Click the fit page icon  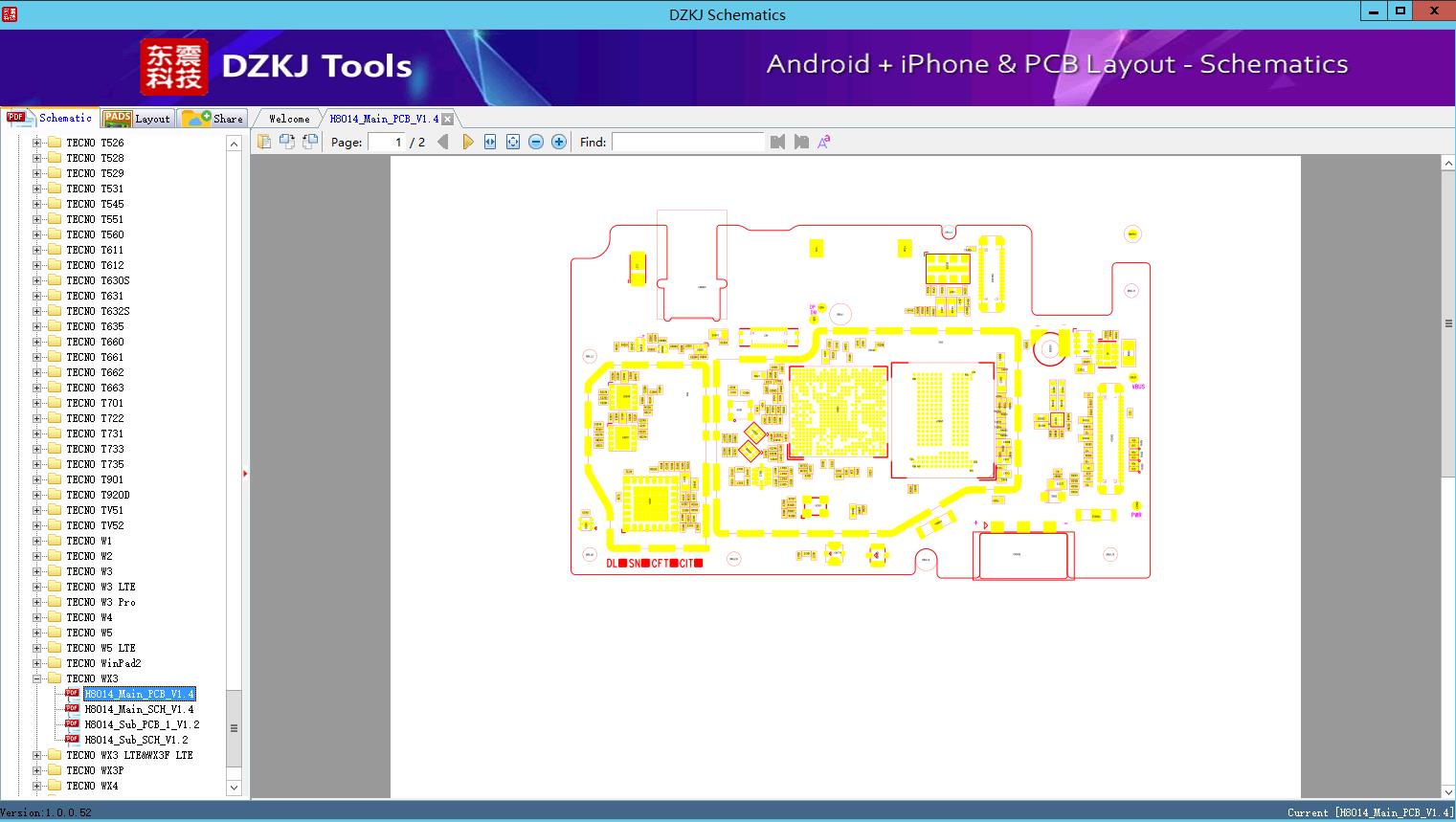[x=513, y=142]
